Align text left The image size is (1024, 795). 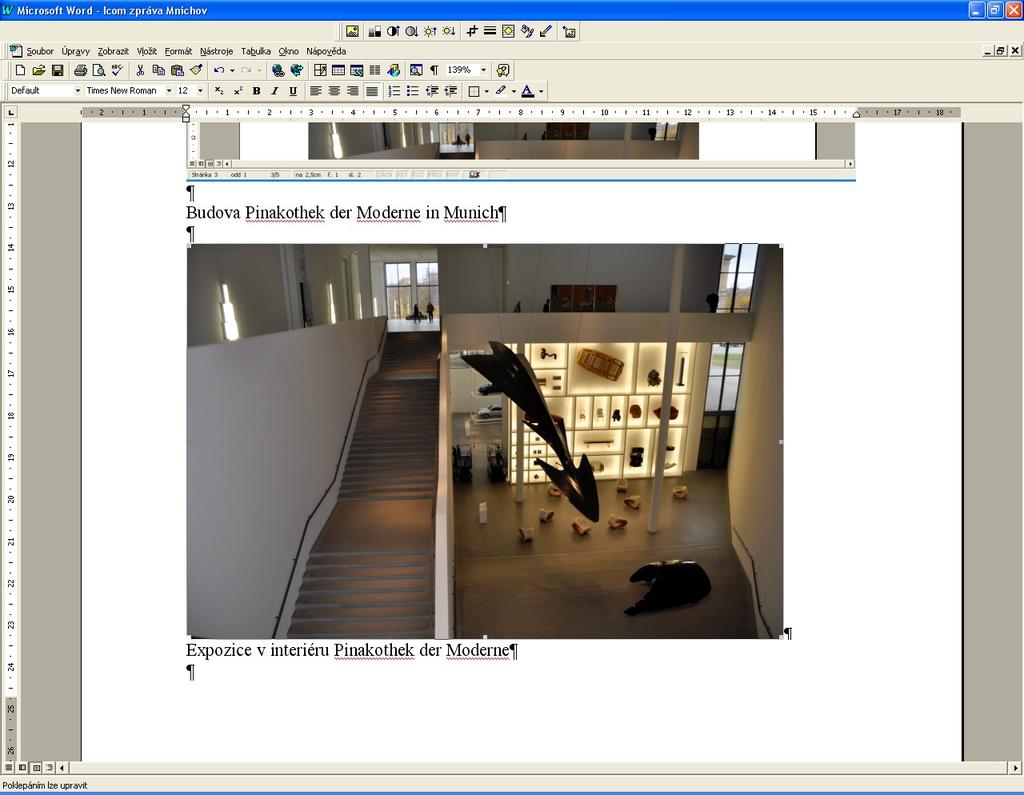tap(315, 91)
